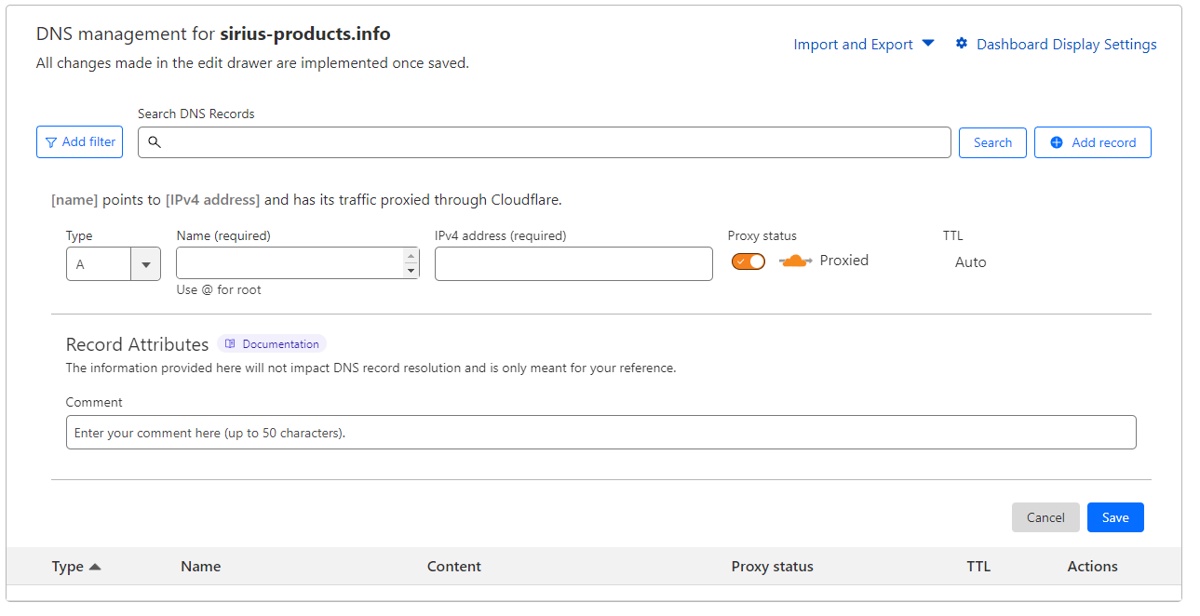This screenshot has height=616, width=1200.
Task: Click the Name field up stepper arrow
Action: pyautogui.click(x=410, y=256)
